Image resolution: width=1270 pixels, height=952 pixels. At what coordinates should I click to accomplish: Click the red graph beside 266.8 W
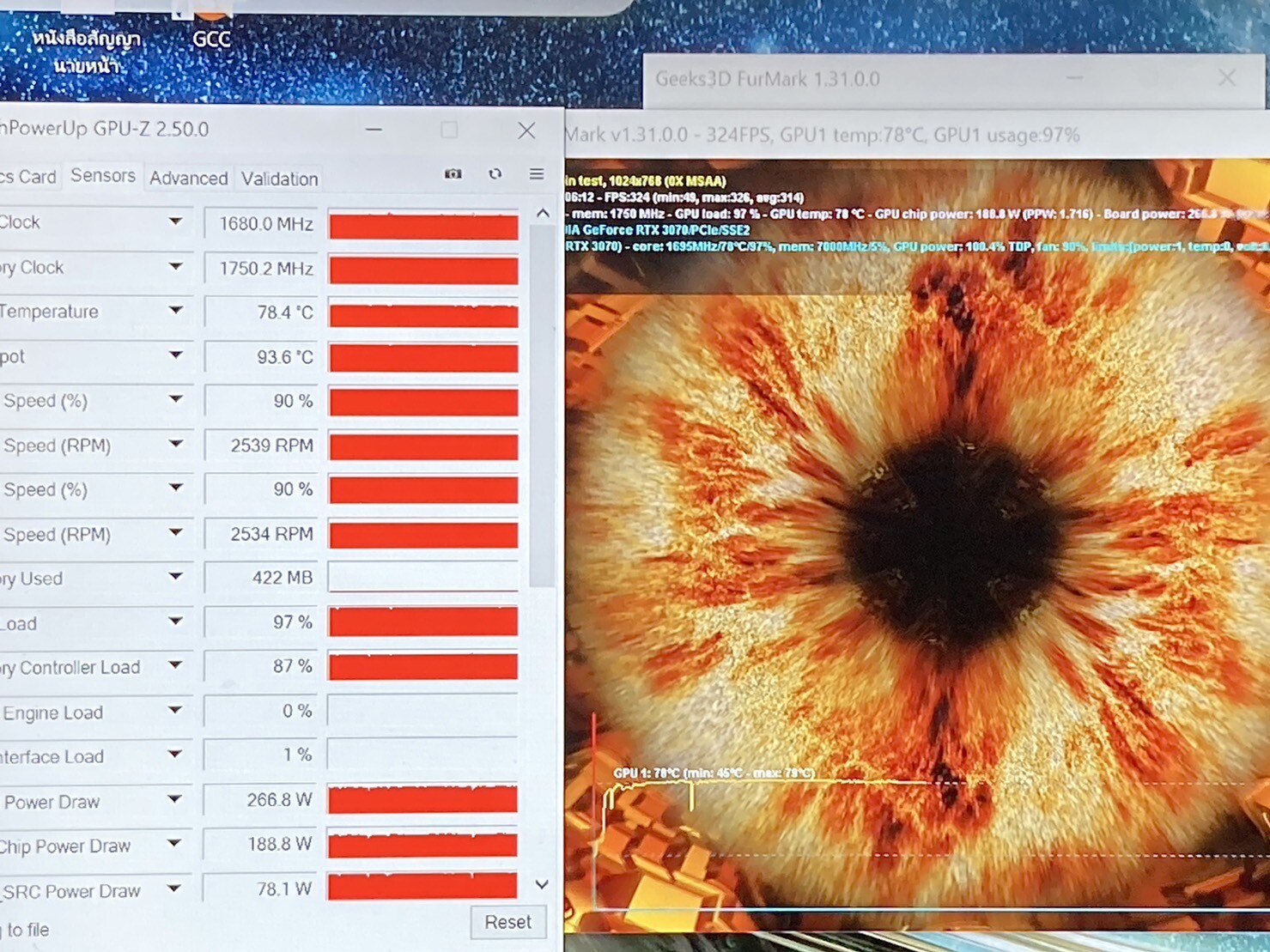click(422, 800)
